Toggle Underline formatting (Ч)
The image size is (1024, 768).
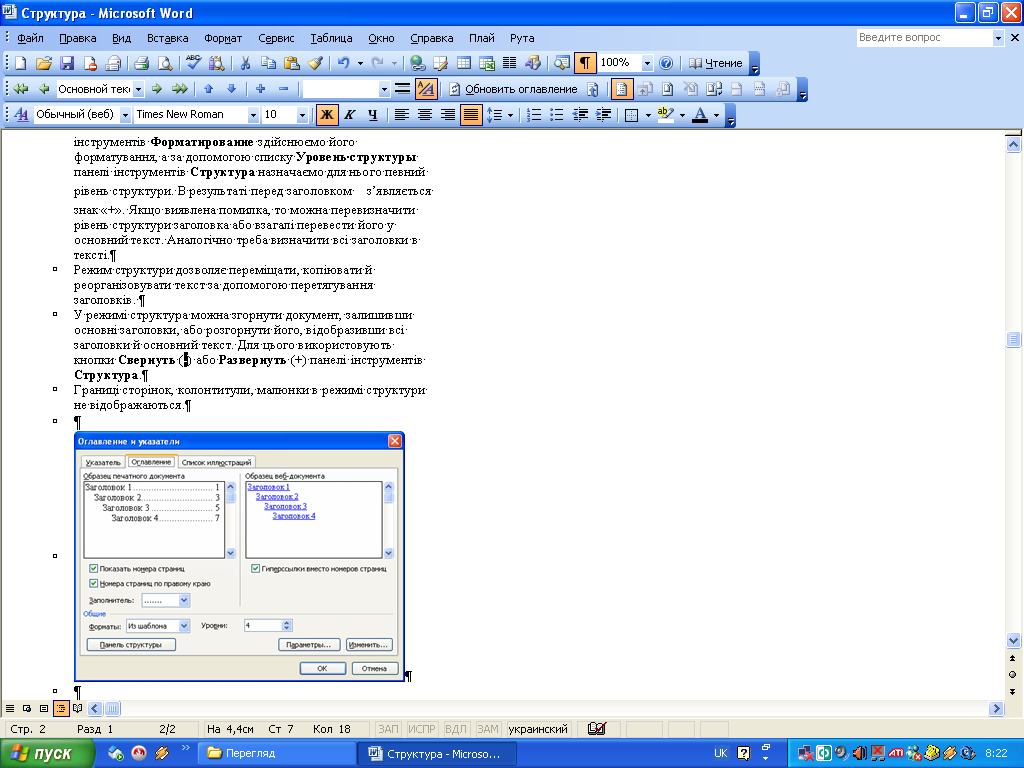(x=372, y=115)
